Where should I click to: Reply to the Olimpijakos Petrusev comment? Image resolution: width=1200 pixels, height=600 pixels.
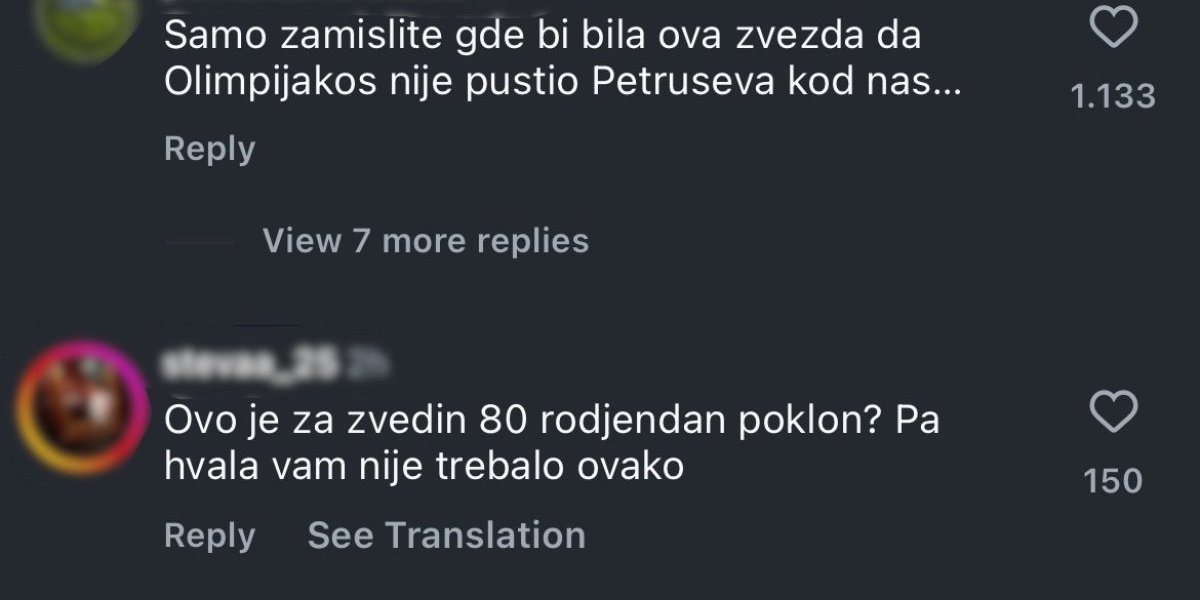click(209, 149)
